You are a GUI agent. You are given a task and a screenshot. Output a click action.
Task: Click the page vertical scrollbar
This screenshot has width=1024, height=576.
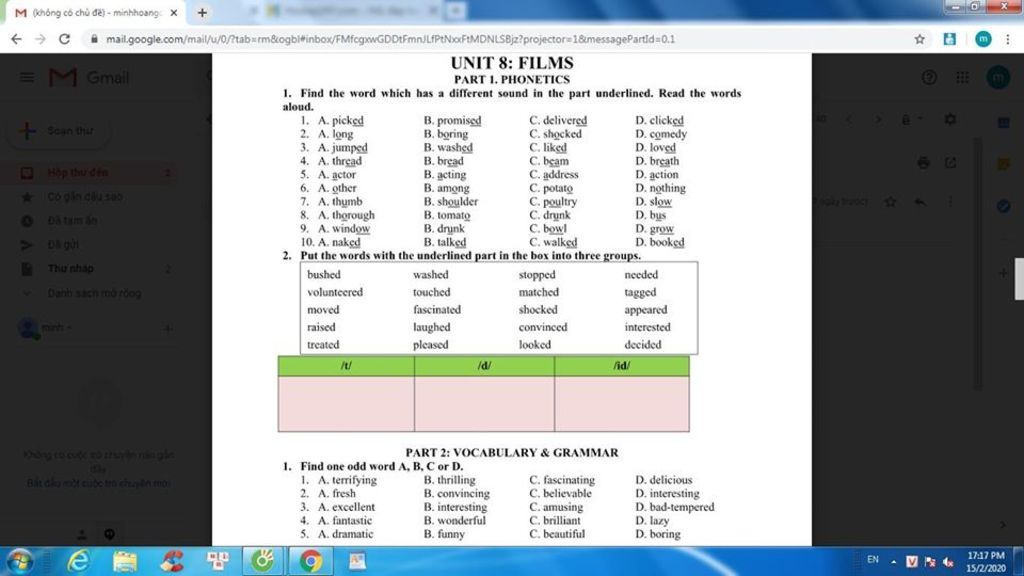click(1019, 279)
